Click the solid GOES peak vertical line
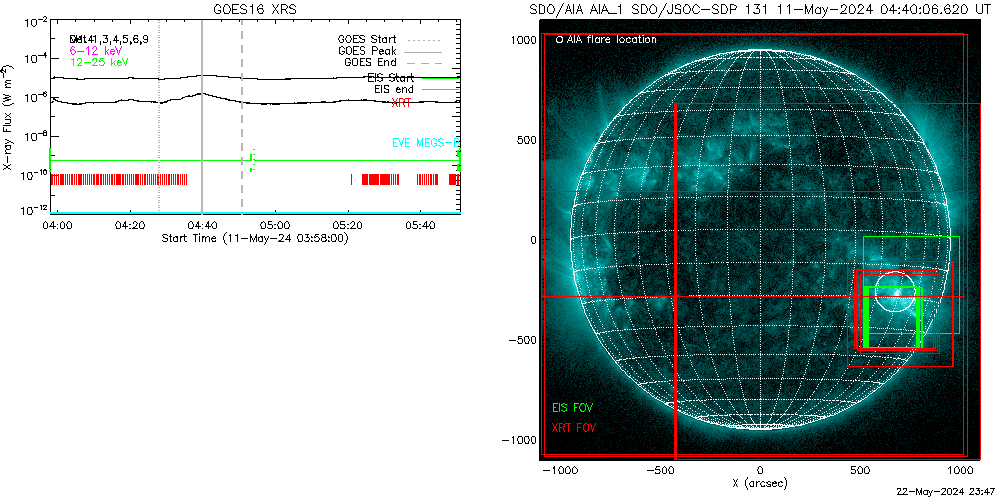The width and height of the screenshot is (1000, 500). coord(202,117)
